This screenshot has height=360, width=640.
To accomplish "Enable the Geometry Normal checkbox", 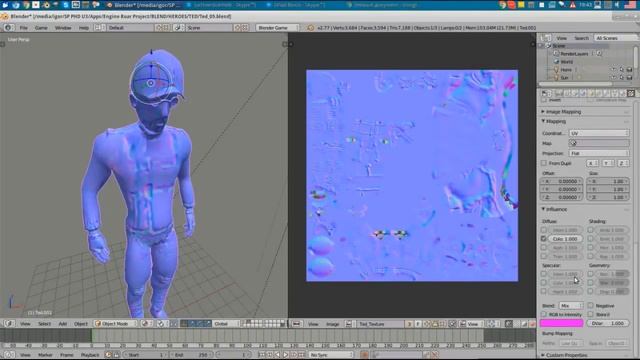I will pos(590,274).
